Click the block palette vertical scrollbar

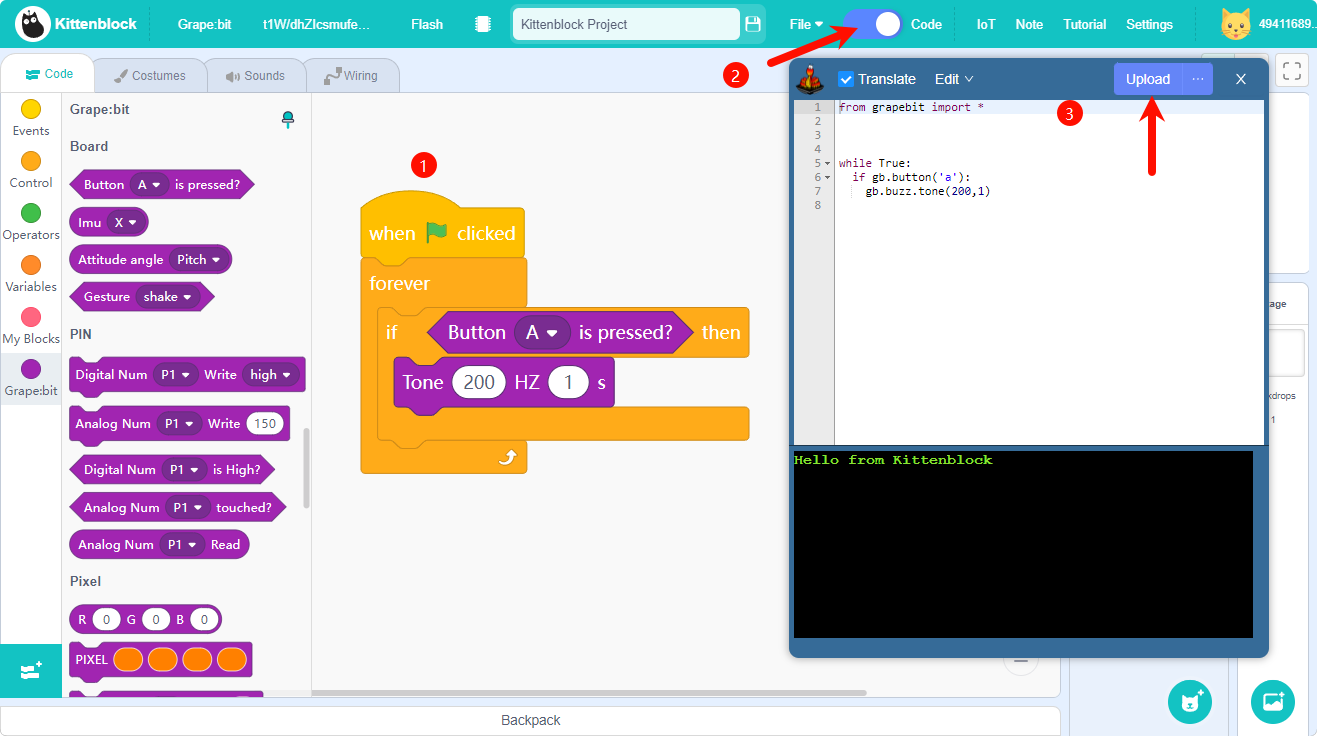click(x=307, y=468)
